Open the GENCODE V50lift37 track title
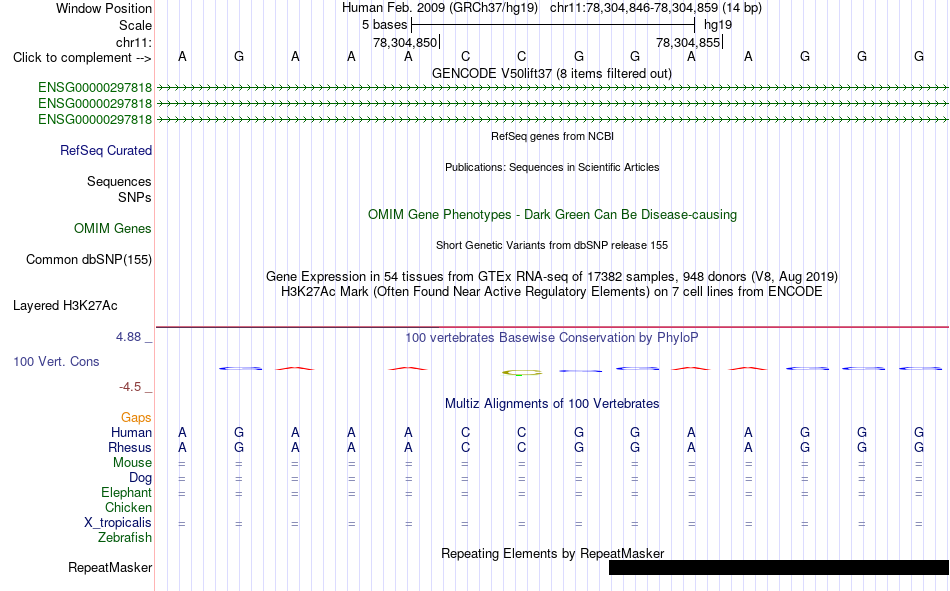Screen dimensions: 950x591 tap(551, 73)
